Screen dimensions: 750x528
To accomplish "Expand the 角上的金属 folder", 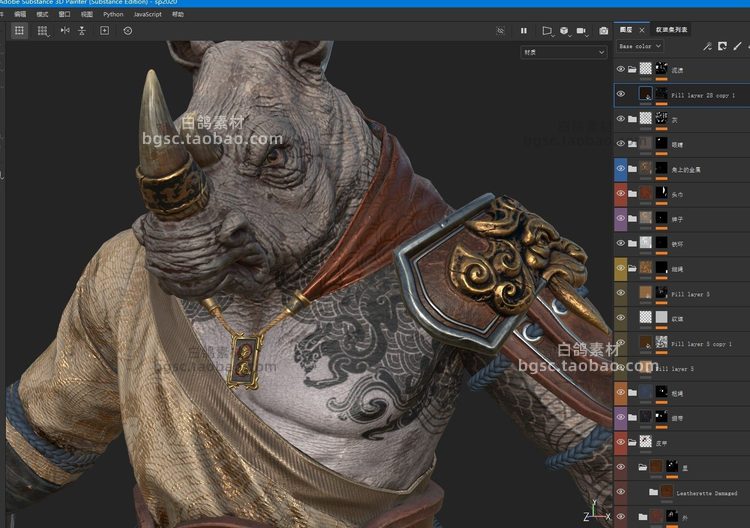I will pyautogui.click(x=632, y=169).
